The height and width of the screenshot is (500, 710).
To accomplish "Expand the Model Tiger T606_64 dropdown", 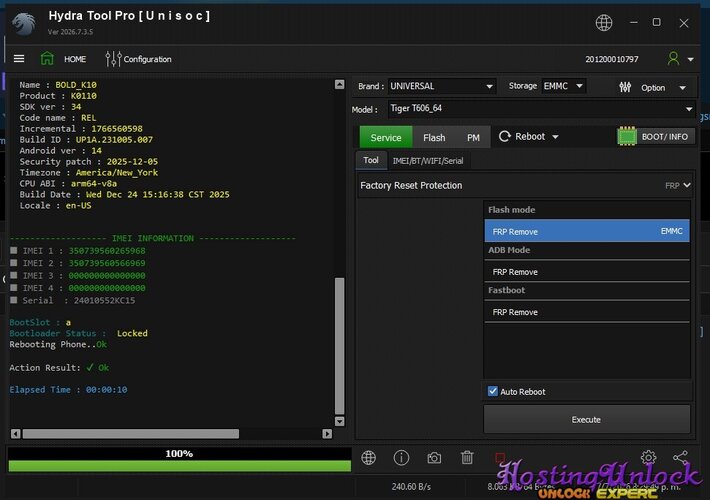I will (541, 109).
